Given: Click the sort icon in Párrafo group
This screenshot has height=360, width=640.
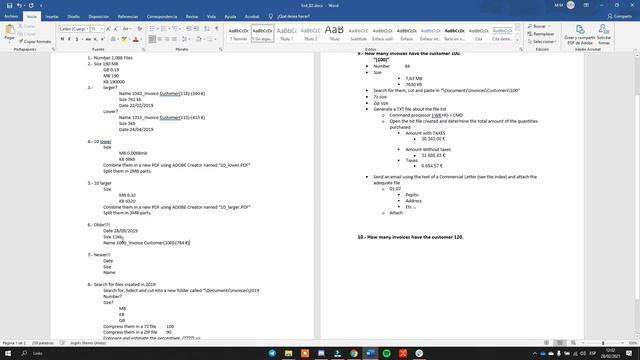Looking at the screenshot, I should tap(207, 29).
